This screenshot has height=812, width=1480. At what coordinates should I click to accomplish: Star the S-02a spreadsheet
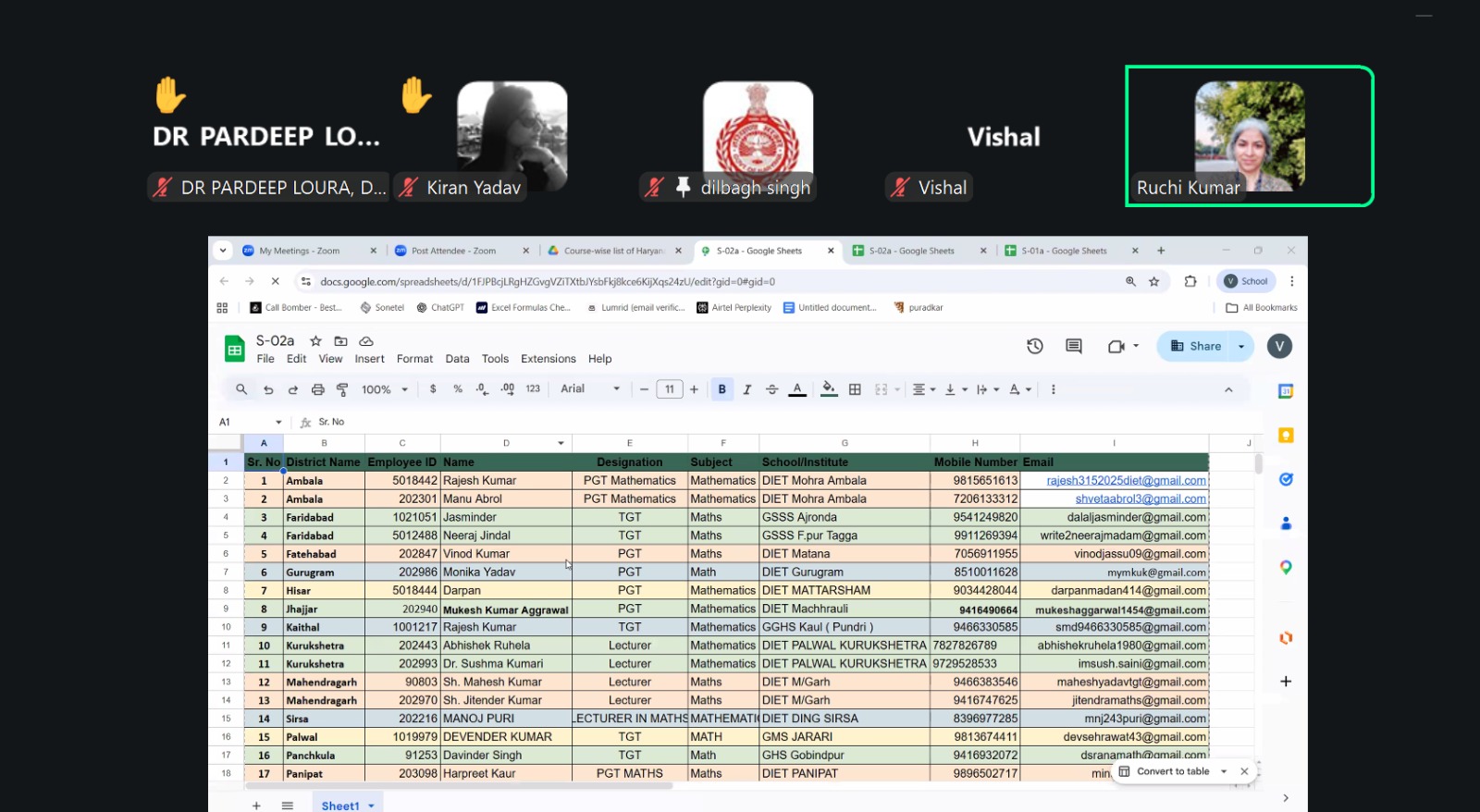point(315,341)
